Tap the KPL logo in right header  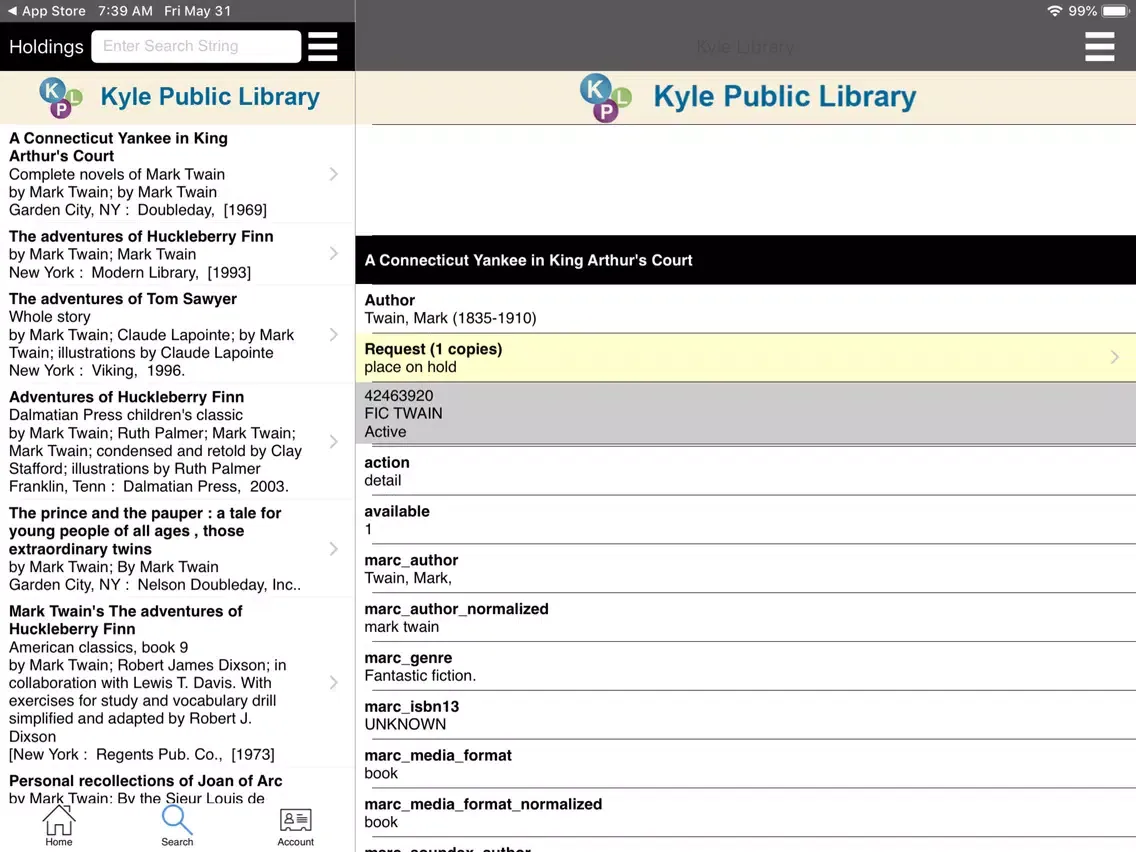pyautogui.click(x=605, y=97)
